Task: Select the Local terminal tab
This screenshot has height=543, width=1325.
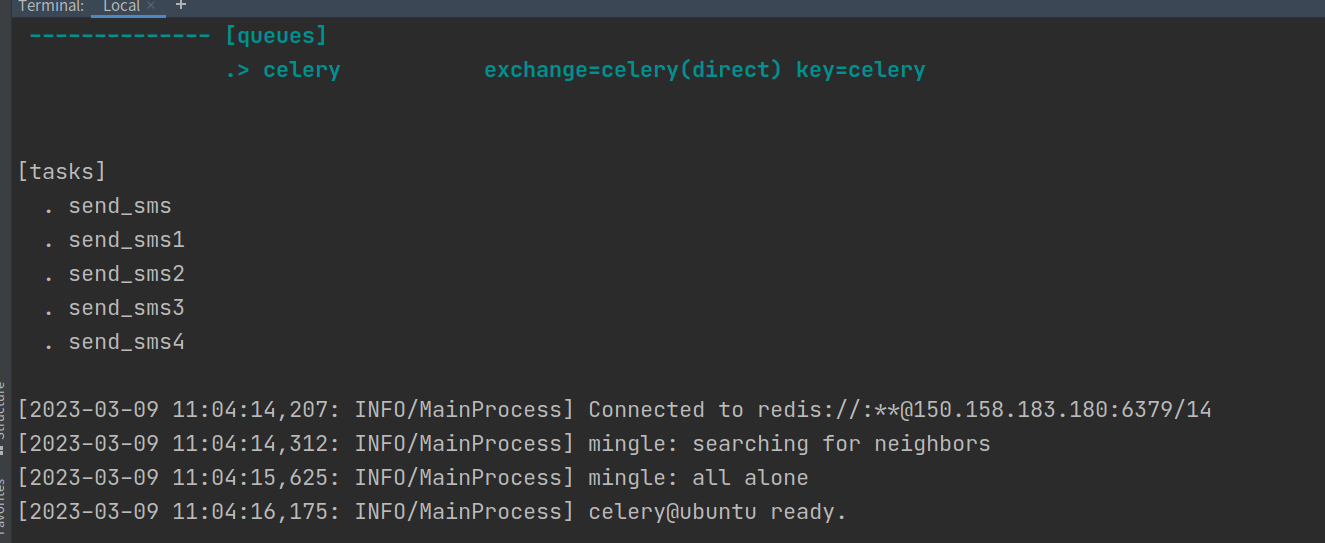Action: (x=121, y=6)
